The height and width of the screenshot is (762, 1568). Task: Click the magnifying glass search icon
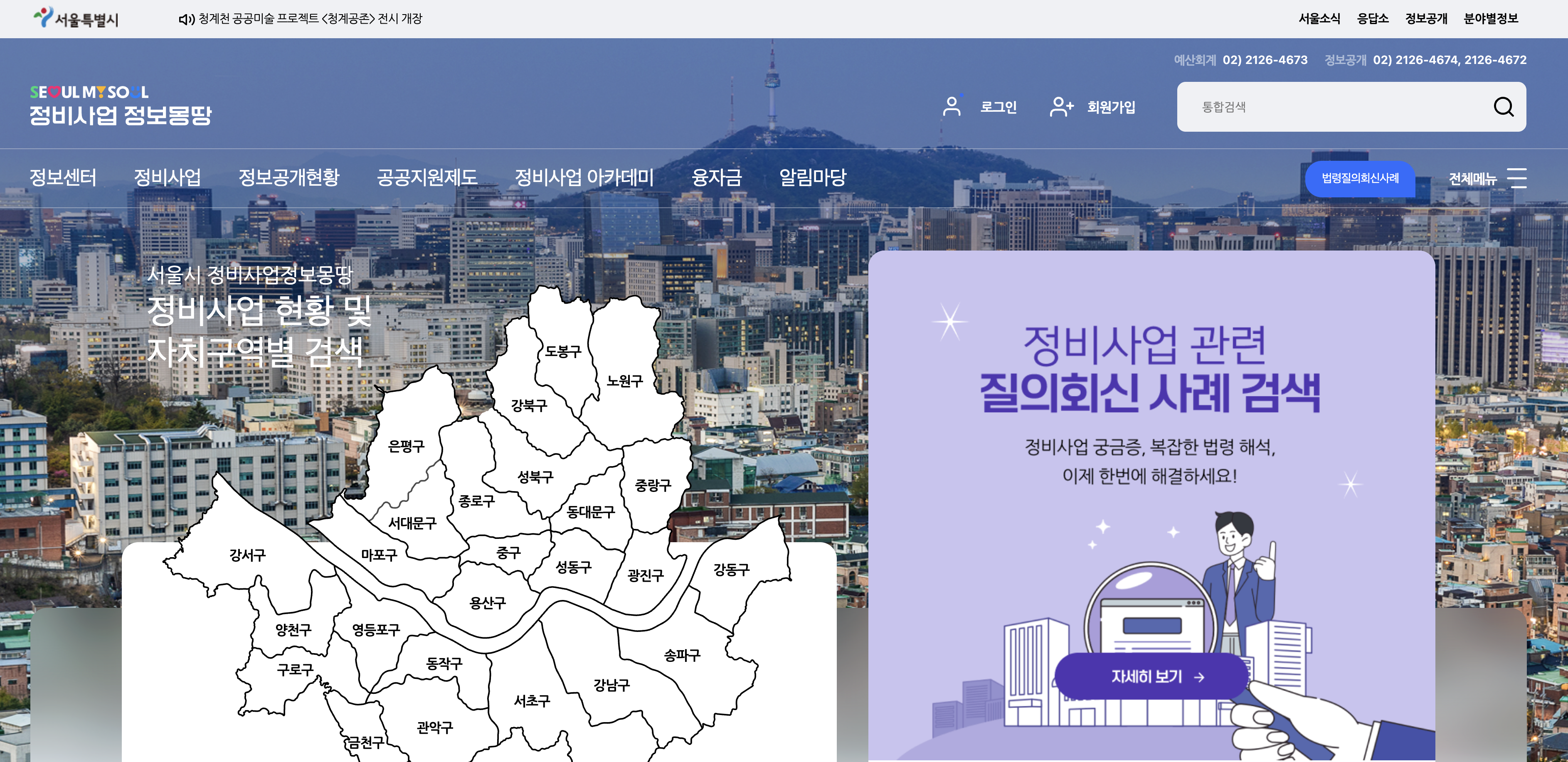(x=1503, y=107)
